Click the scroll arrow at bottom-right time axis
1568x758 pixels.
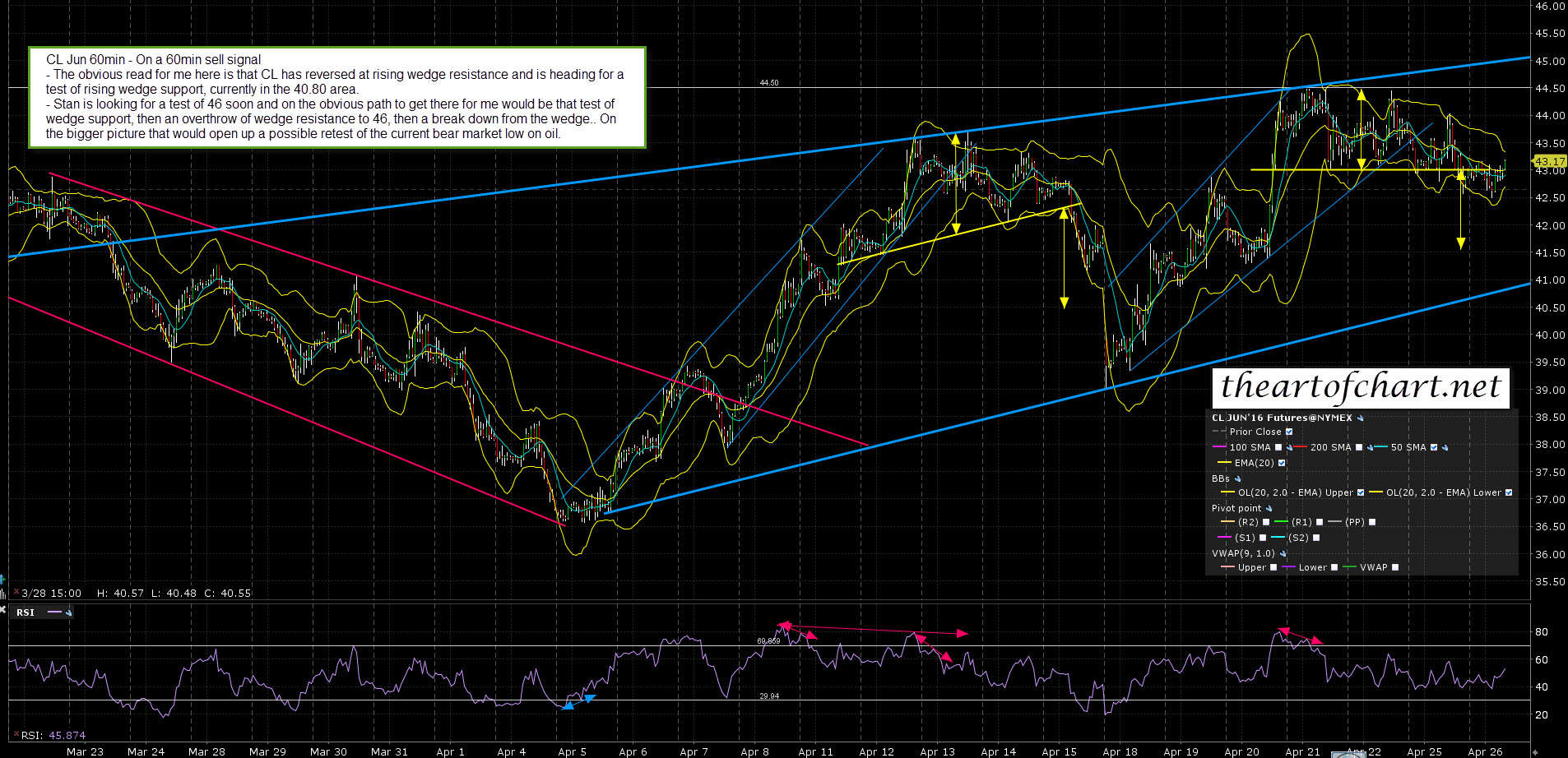click(1535, 751)
